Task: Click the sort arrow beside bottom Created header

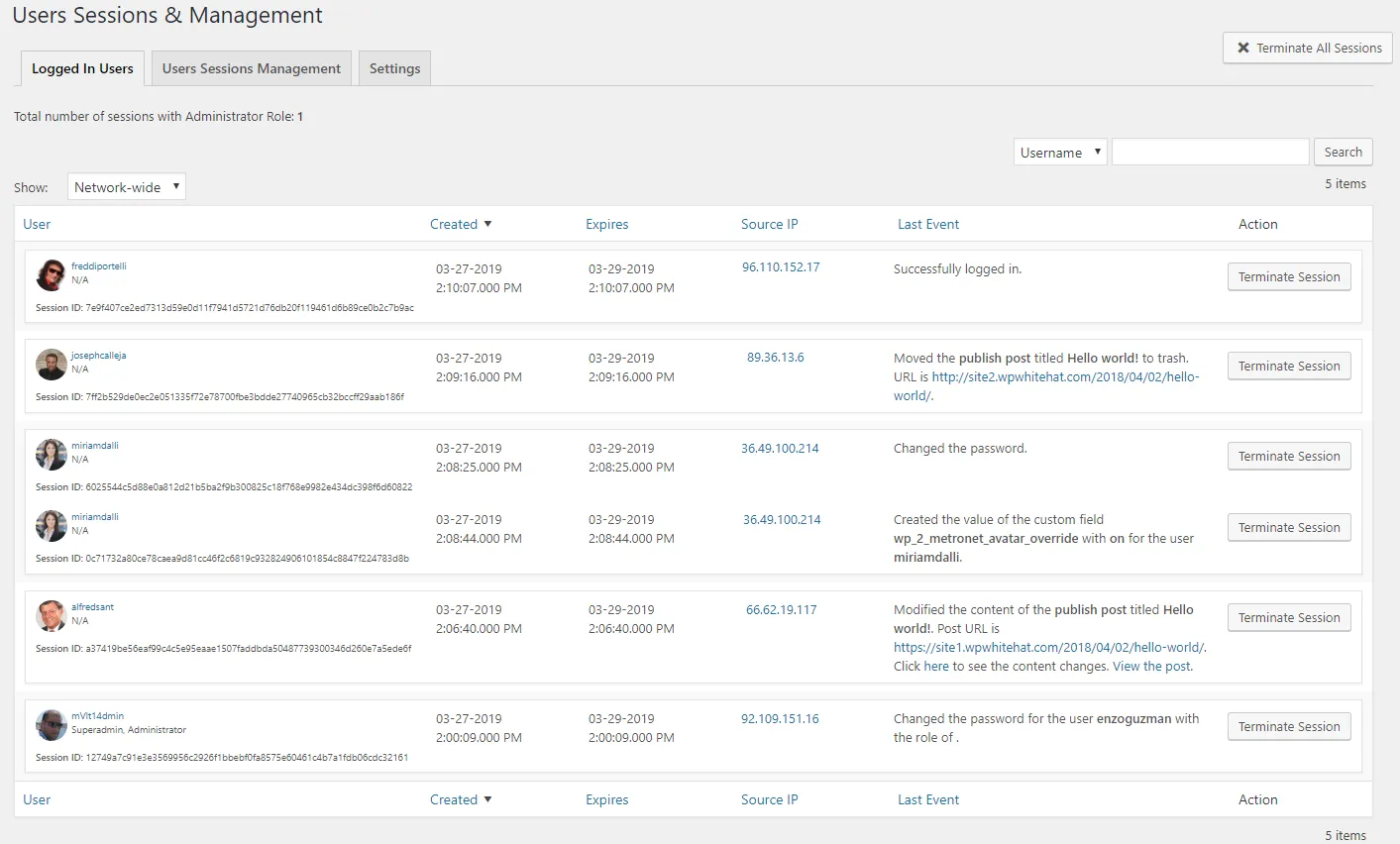Action: (x=487, y=800)
